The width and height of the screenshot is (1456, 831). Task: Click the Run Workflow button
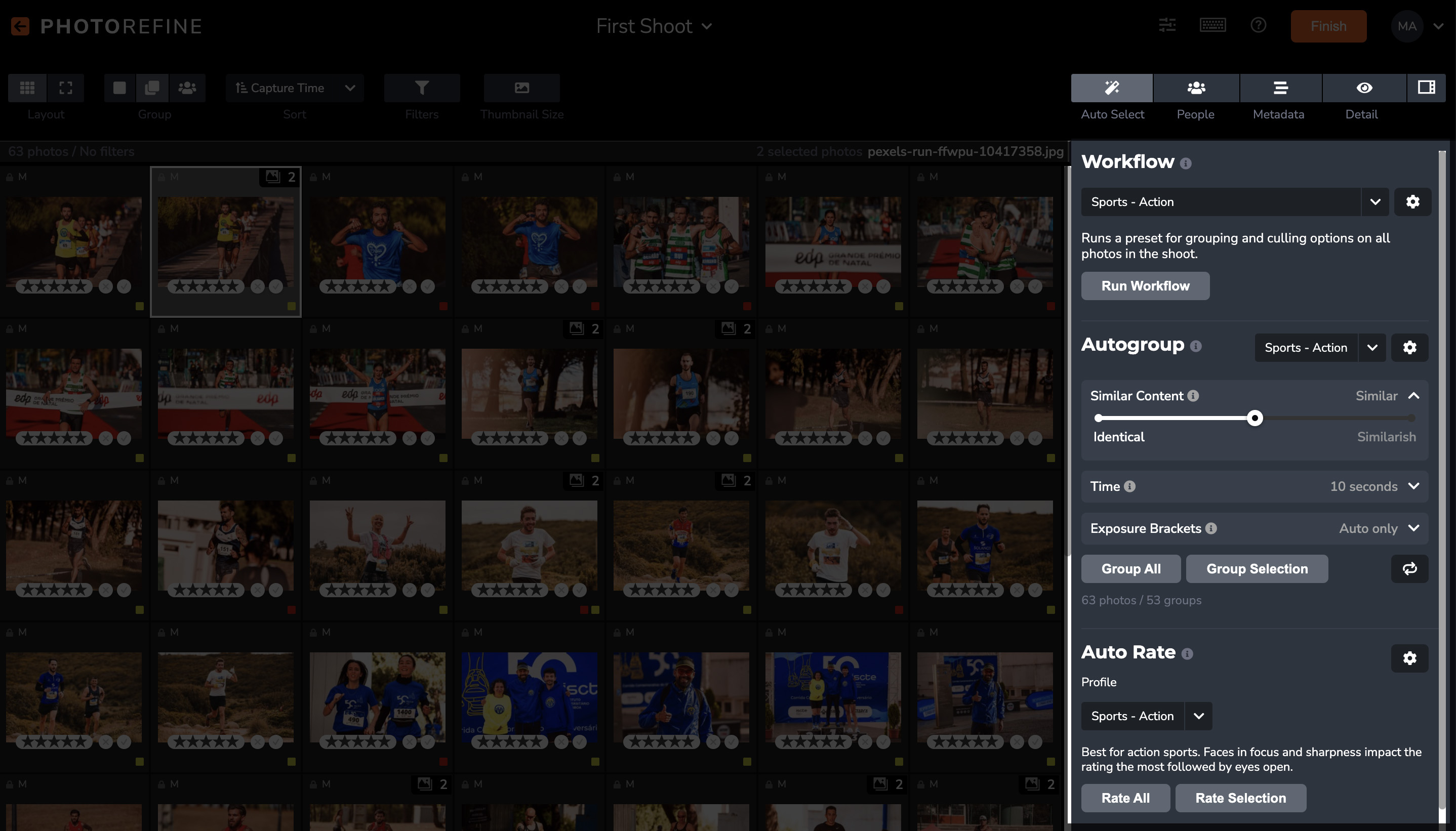click(1145, 285)
